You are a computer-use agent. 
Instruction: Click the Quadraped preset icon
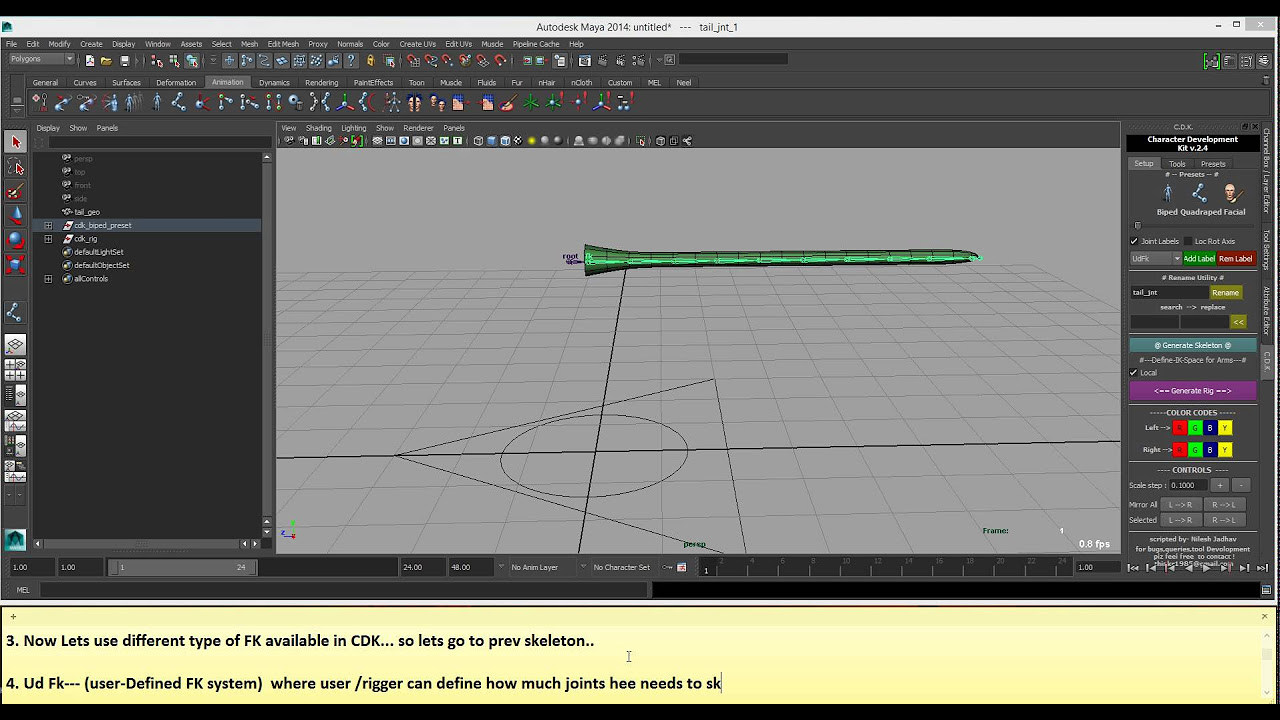(x=1199, y=194)
